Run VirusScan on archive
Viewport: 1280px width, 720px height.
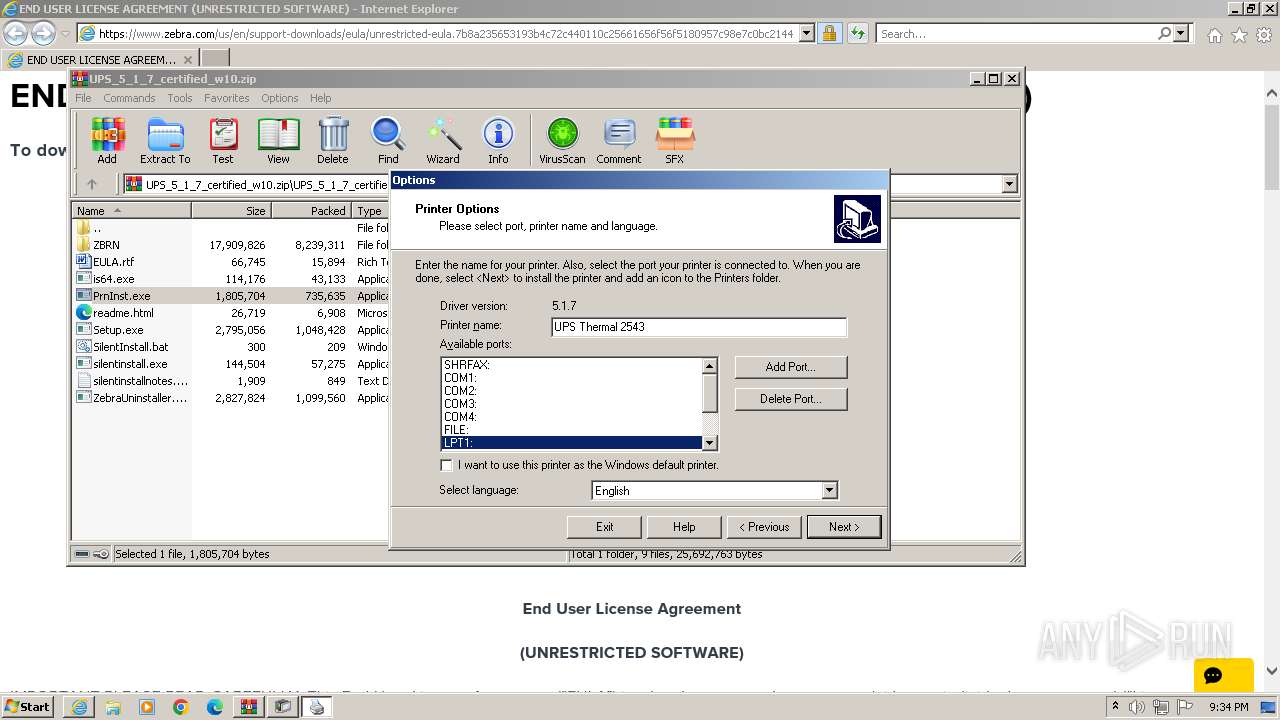[562, 140]
